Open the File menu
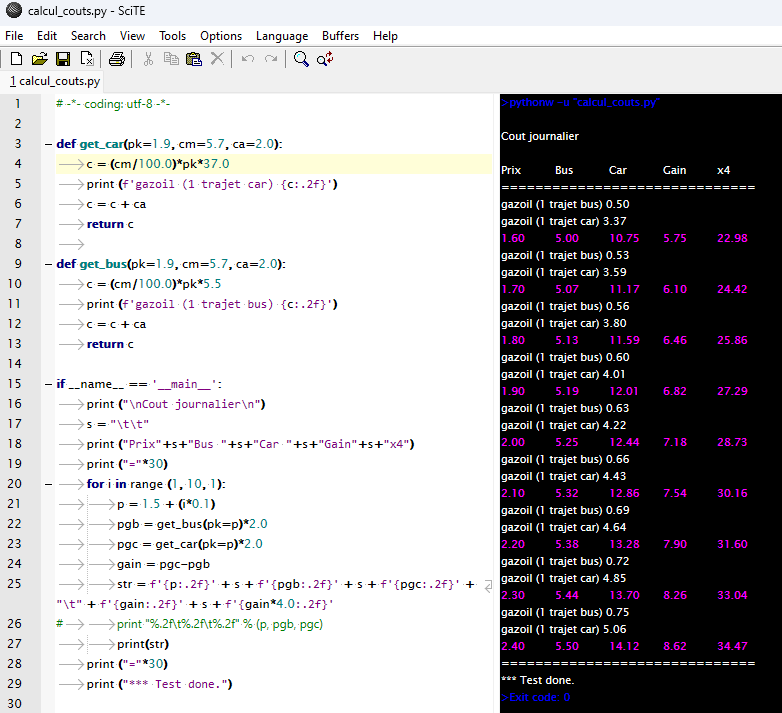This screenshot has width=782, height=713. click(x=14, y=36)
